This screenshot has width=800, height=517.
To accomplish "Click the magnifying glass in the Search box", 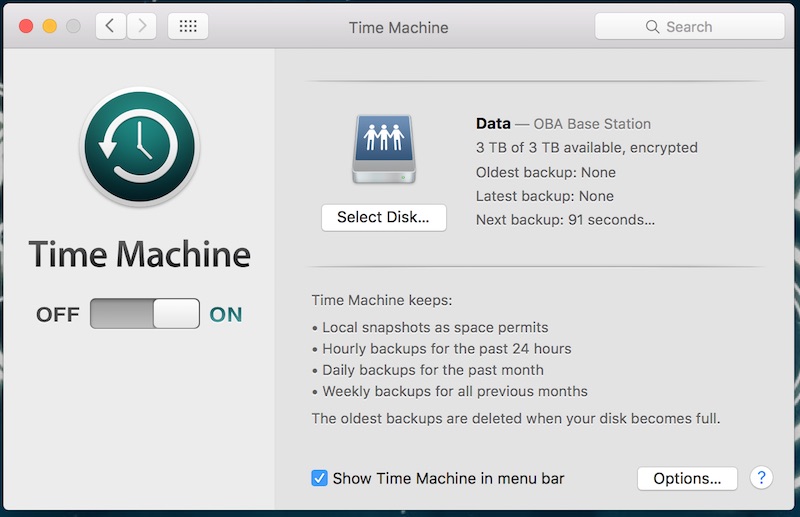I will pyautogui.click(x=652, y=27).
